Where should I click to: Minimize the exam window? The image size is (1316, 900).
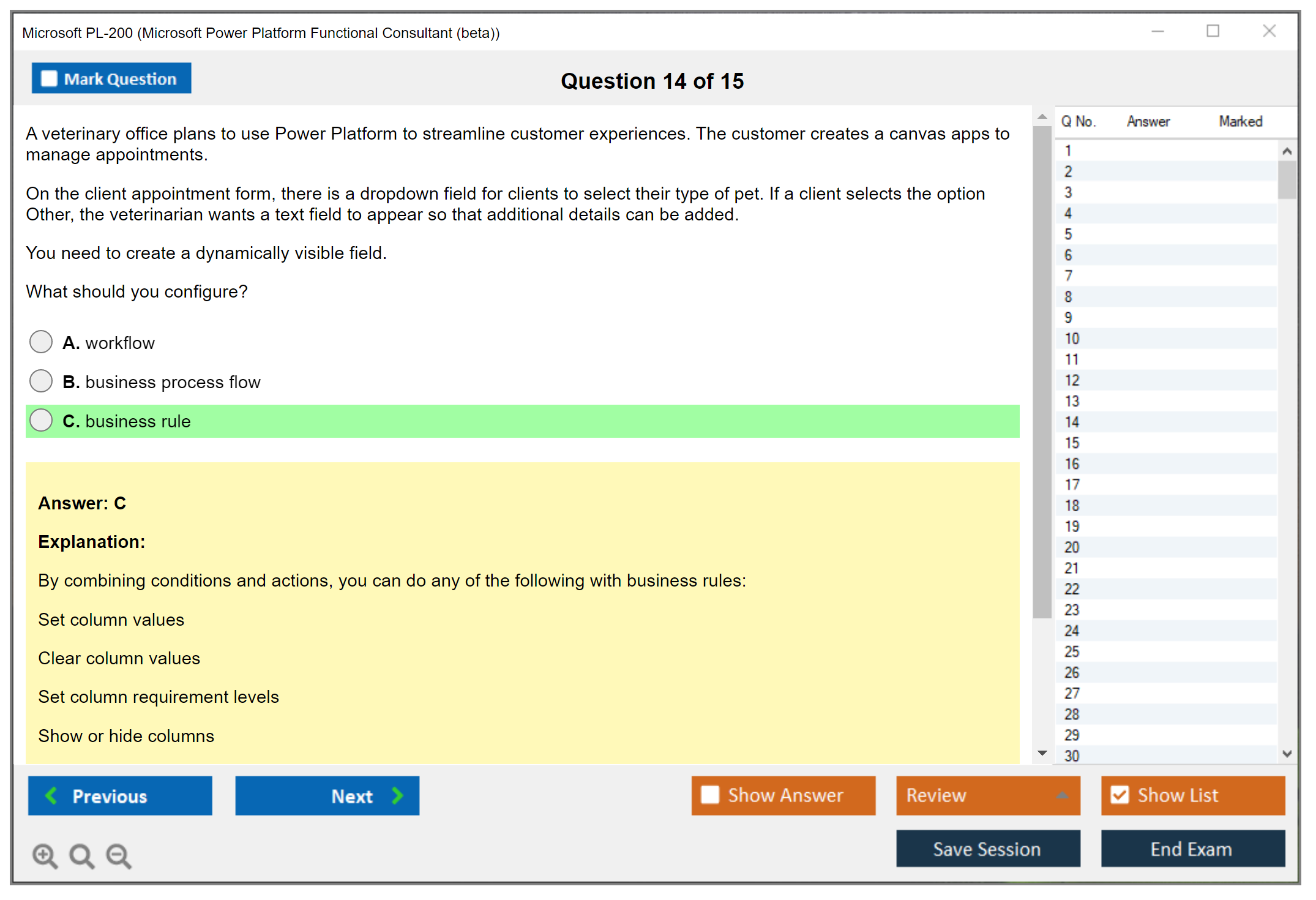(x=1157, y=31)
